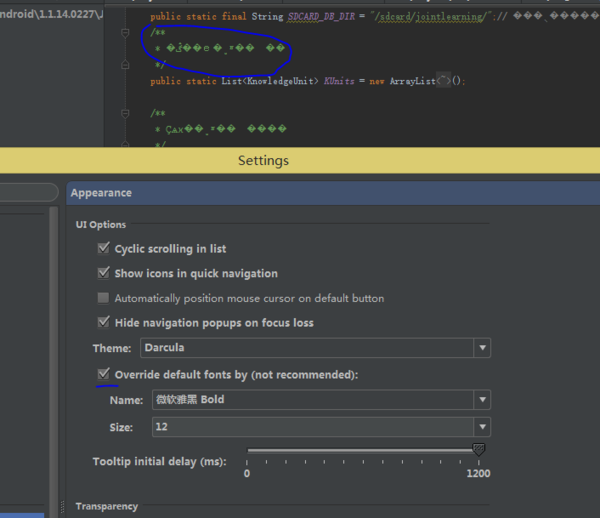600x518 pixels.
Task: Open the font Name dropdown arrow
Action: (482, 400)
